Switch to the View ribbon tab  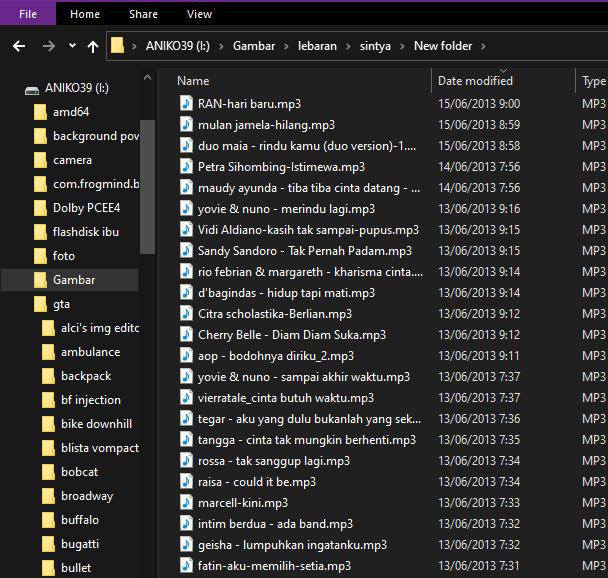pos(199,14)
